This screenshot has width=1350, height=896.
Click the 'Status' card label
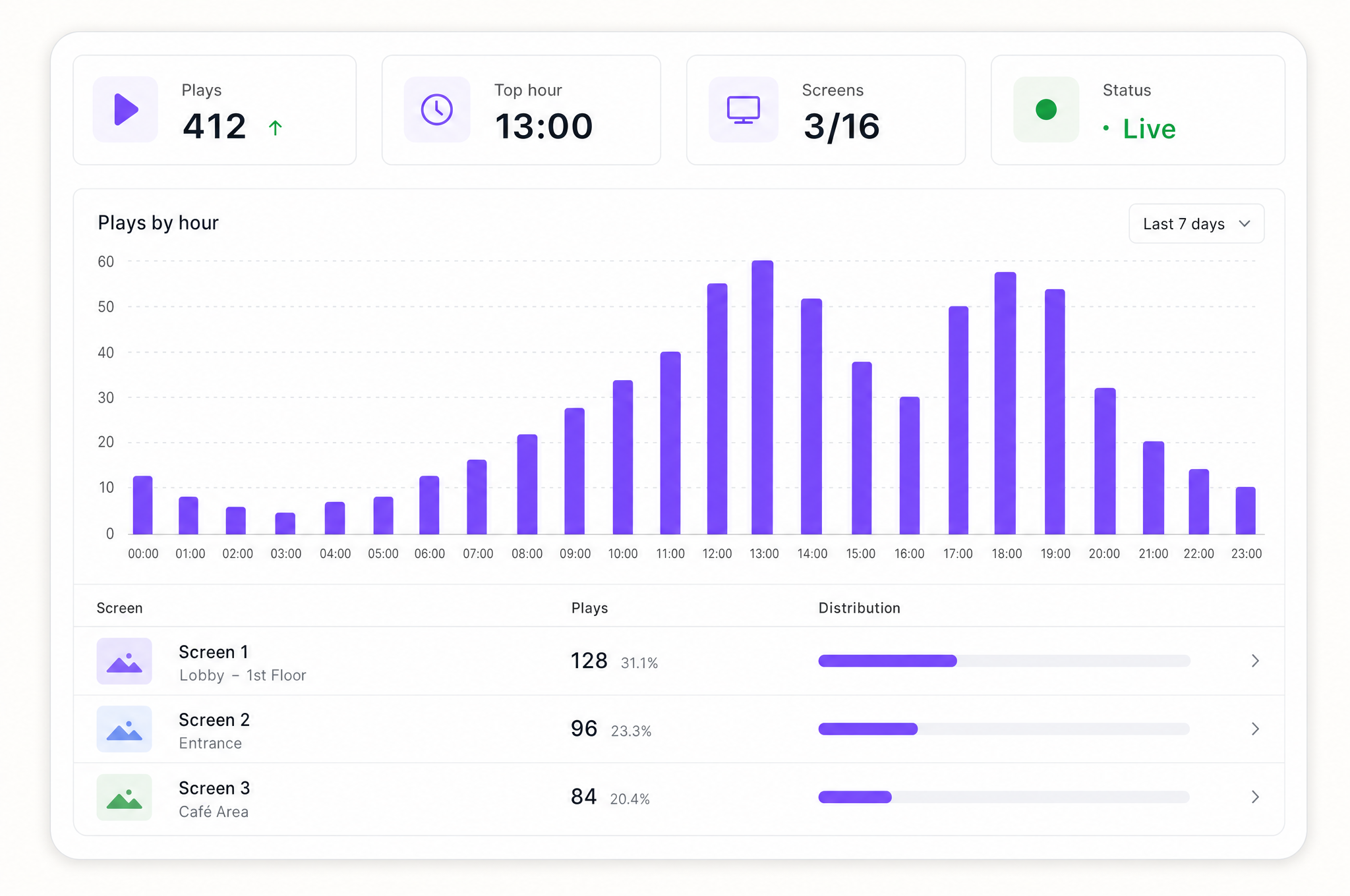[1127, 90]
